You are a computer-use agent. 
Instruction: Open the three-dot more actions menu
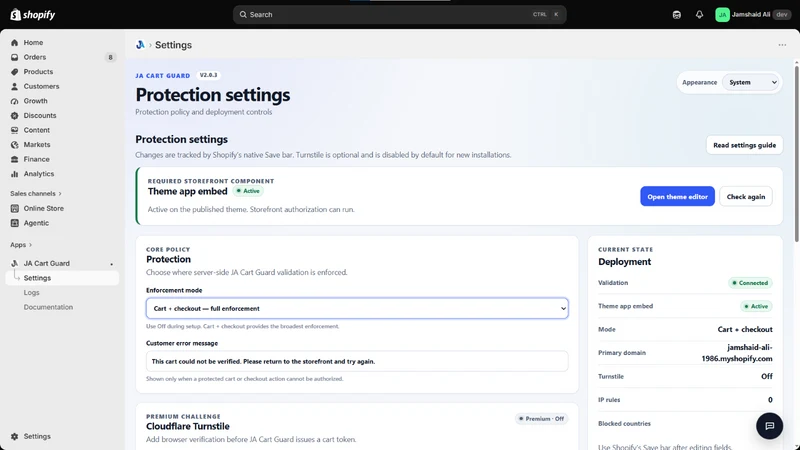click(782, 45)
